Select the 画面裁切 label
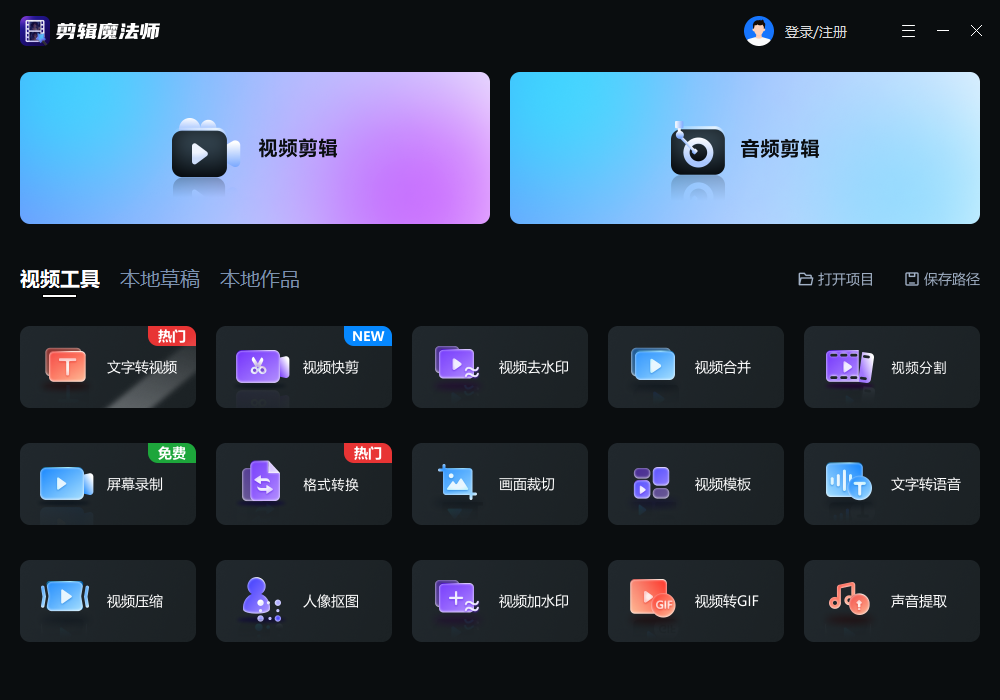 526,485
